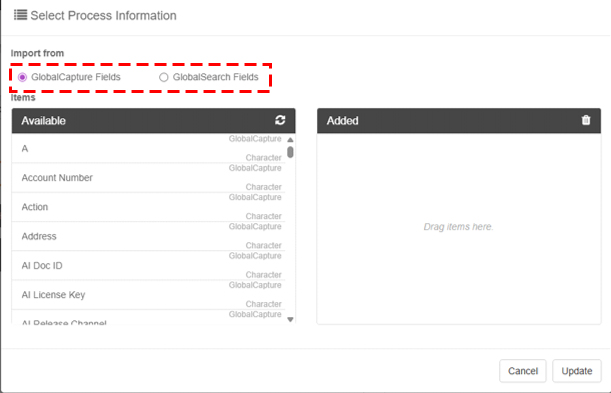Screen dimensions: 611x393
Task: Select the 'AI Doc ID' item
Action: point(148,265)
